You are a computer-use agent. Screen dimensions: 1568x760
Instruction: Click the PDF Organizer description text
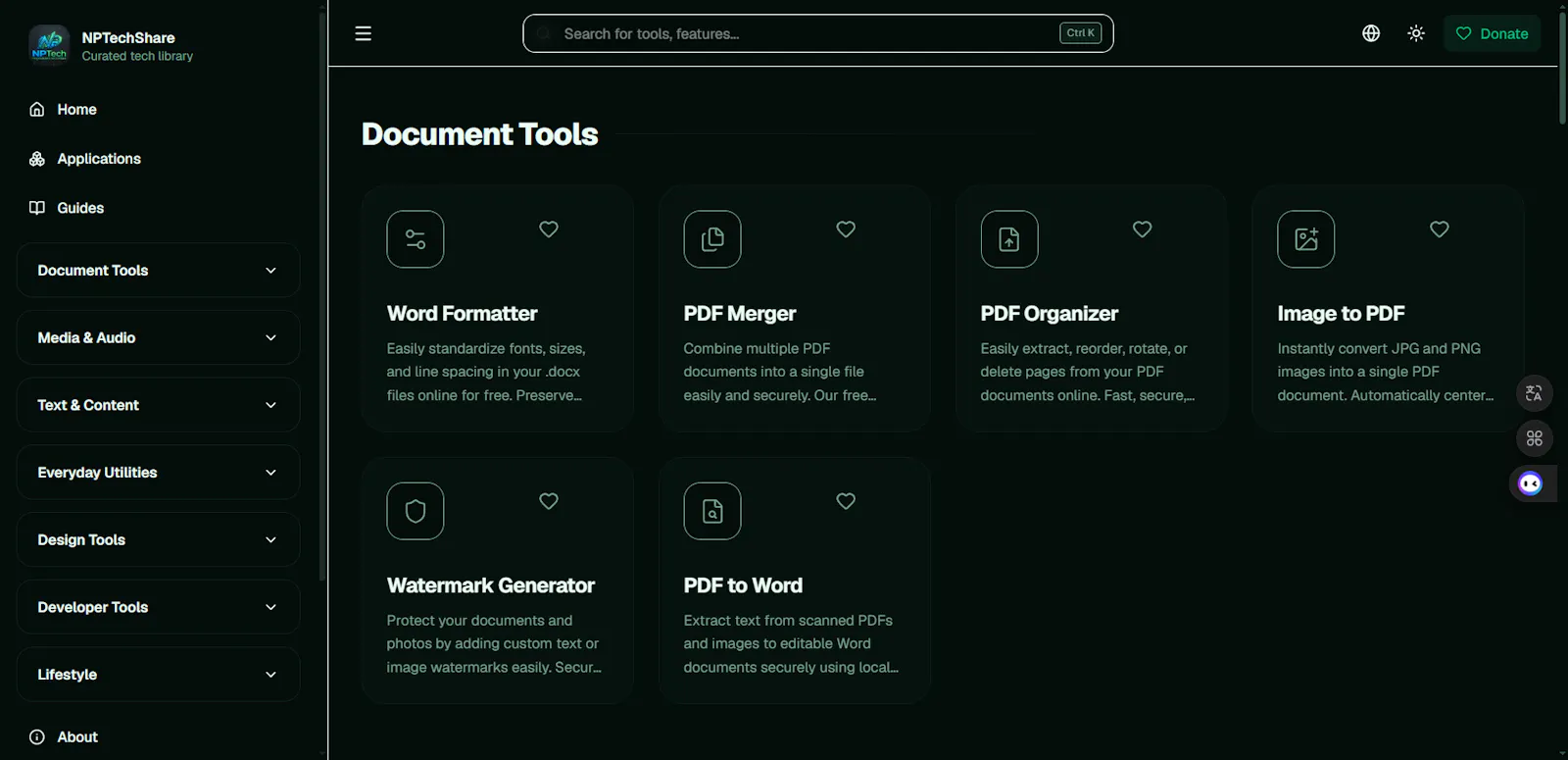[x=1088, y=372]
